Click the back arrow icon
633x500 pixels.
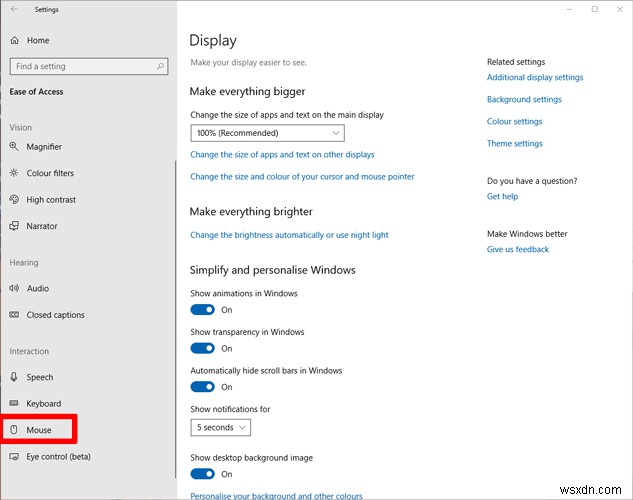click(x=14, y=9)
